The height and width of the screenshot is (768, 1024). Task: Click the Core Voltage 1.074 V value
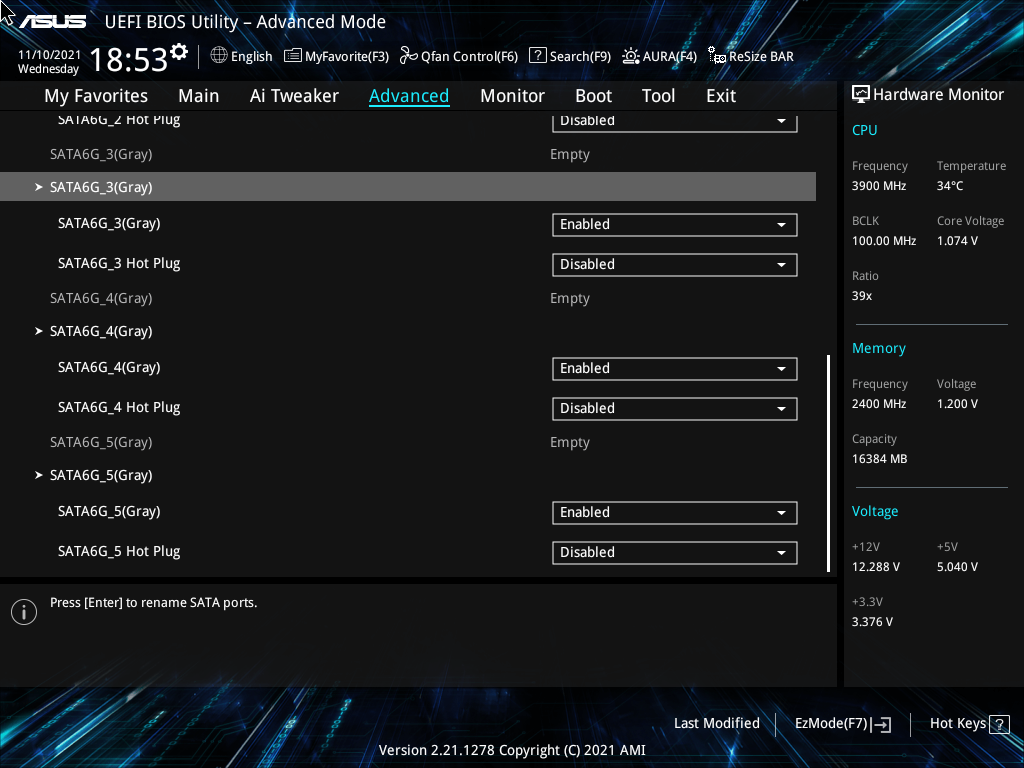coord(957,241)
